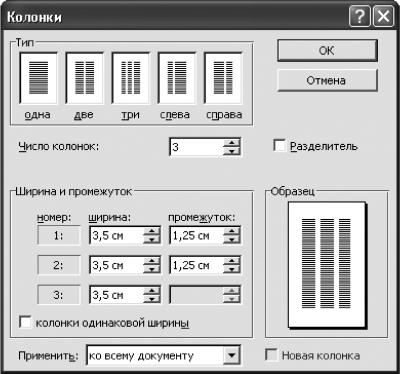The image size is (400, 374).
Task: Increase 'Число колонок' with up arrow
Action: [232, 143]
